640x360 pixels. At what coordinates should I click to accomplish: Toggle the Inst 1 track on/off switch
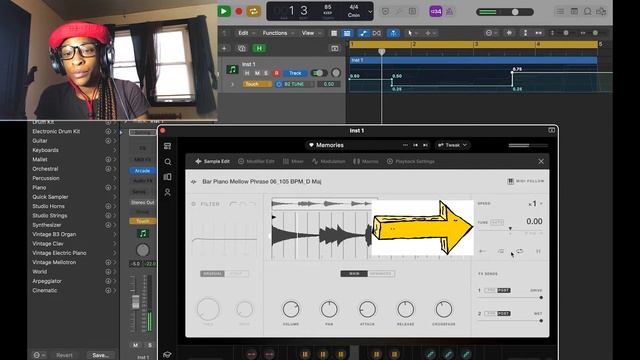pos(319,73)
